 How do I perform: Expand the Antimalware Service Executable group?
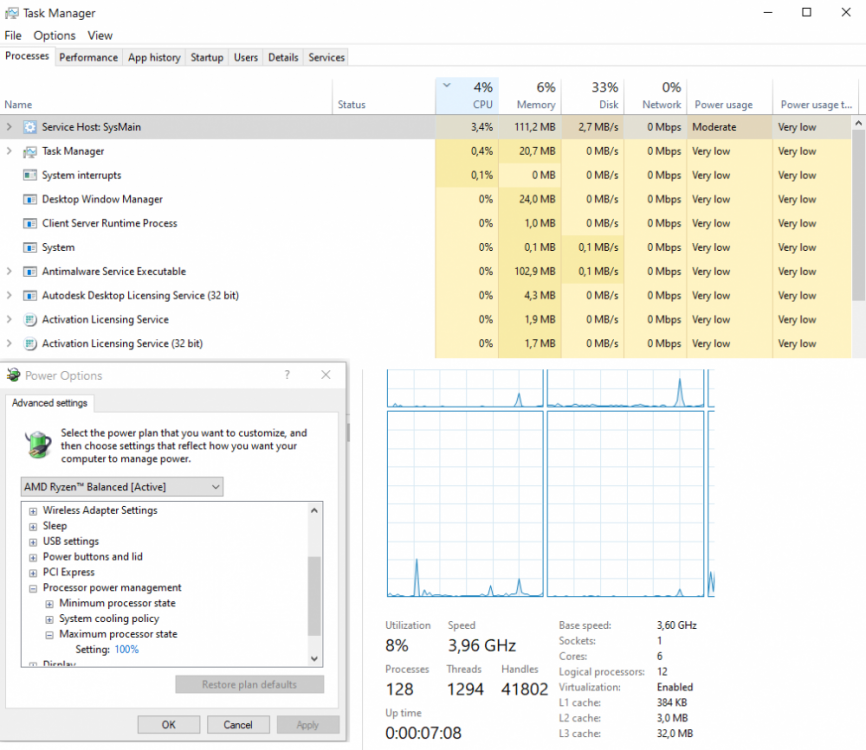click(9, 271)
